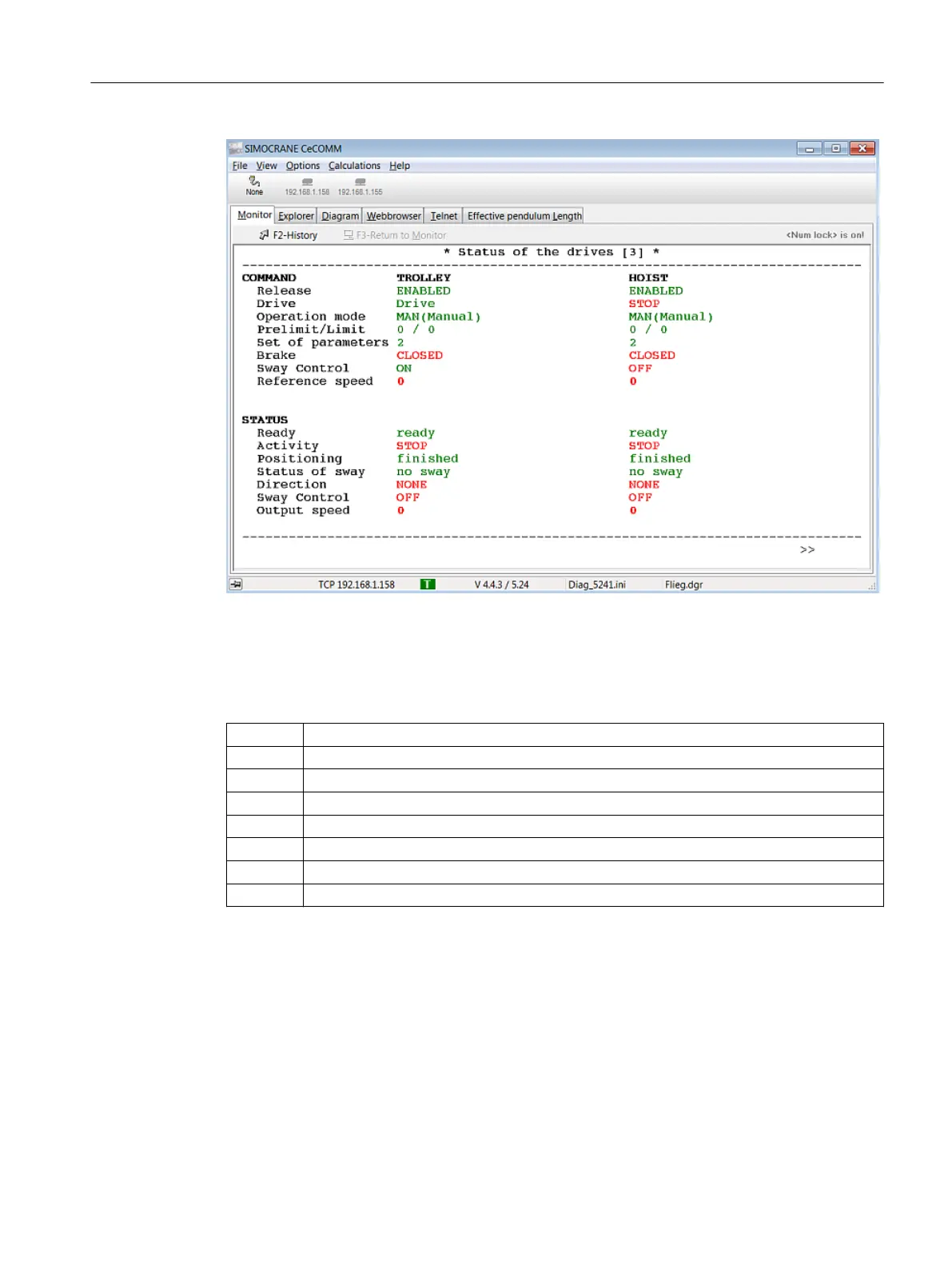952x1269 pixels.
Task: Click the Trolley Sway Control ON value
Action: click(x=404, y=369)
